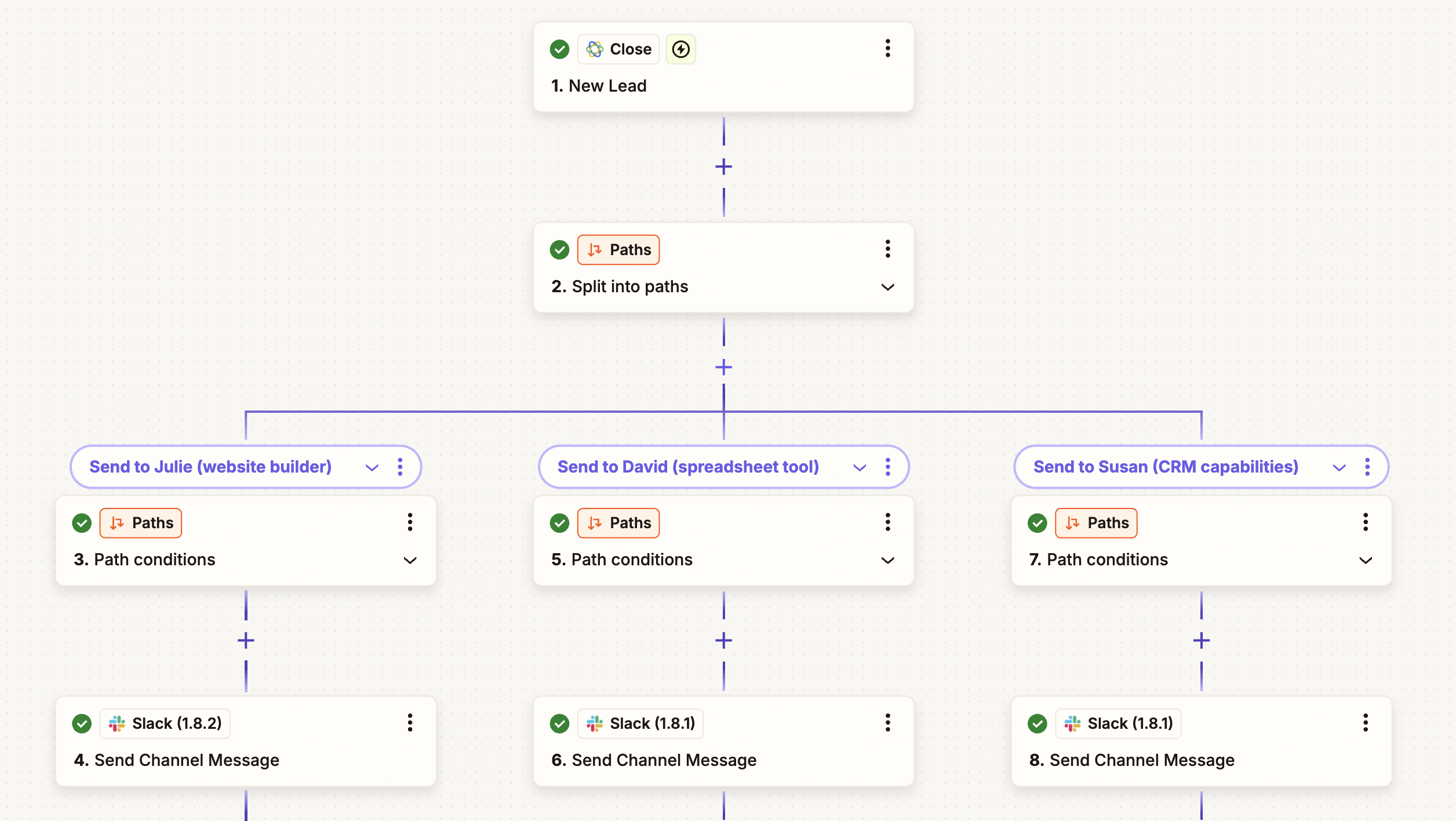Open three-dot menu on Send to Susan path
The width and height of the screenshot is (1456, 821).
pyautogui.click(x=1367, y=467)
